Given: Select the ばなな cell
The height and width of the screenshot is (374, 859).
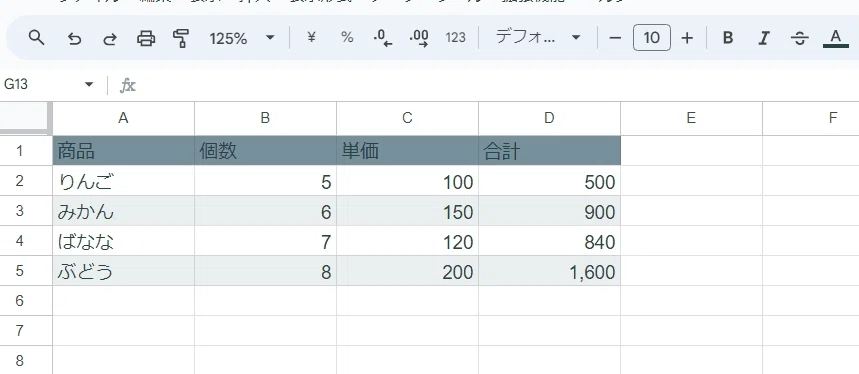Looking at the screenshot, I should coord(123,241).
